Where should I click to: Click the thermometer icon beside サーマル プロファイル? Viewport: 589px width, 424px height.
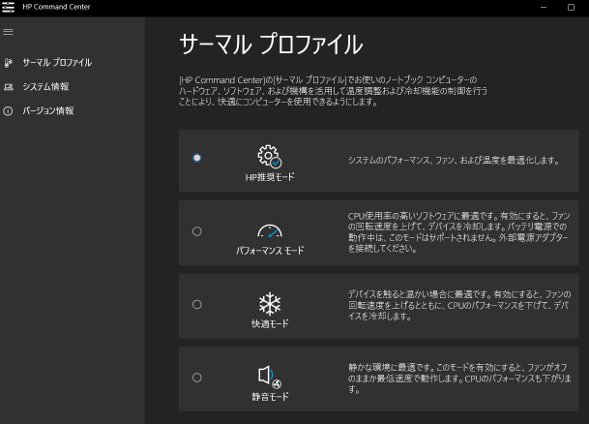8,63
